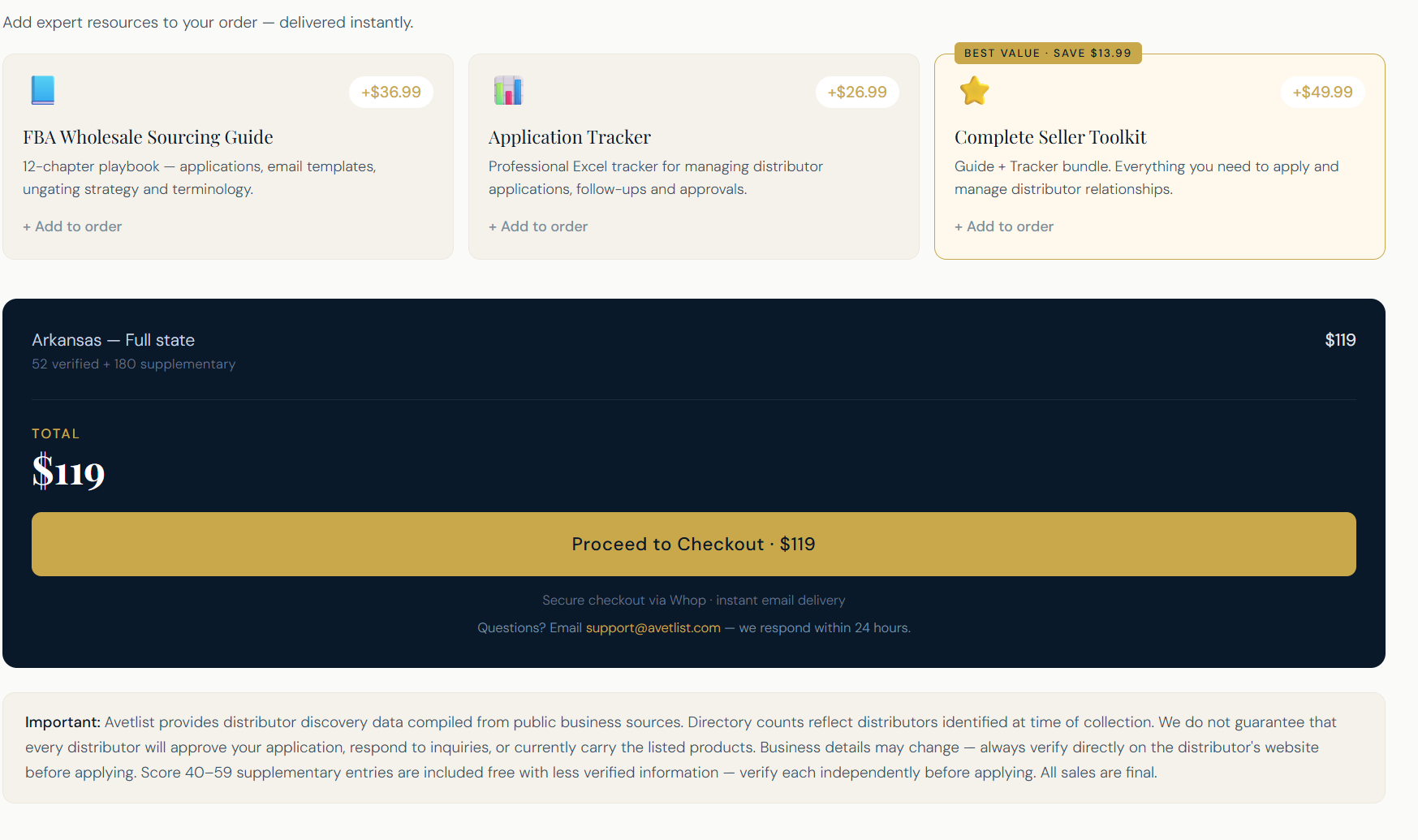Click the Best Value Save $13.99 badge

1048,53
